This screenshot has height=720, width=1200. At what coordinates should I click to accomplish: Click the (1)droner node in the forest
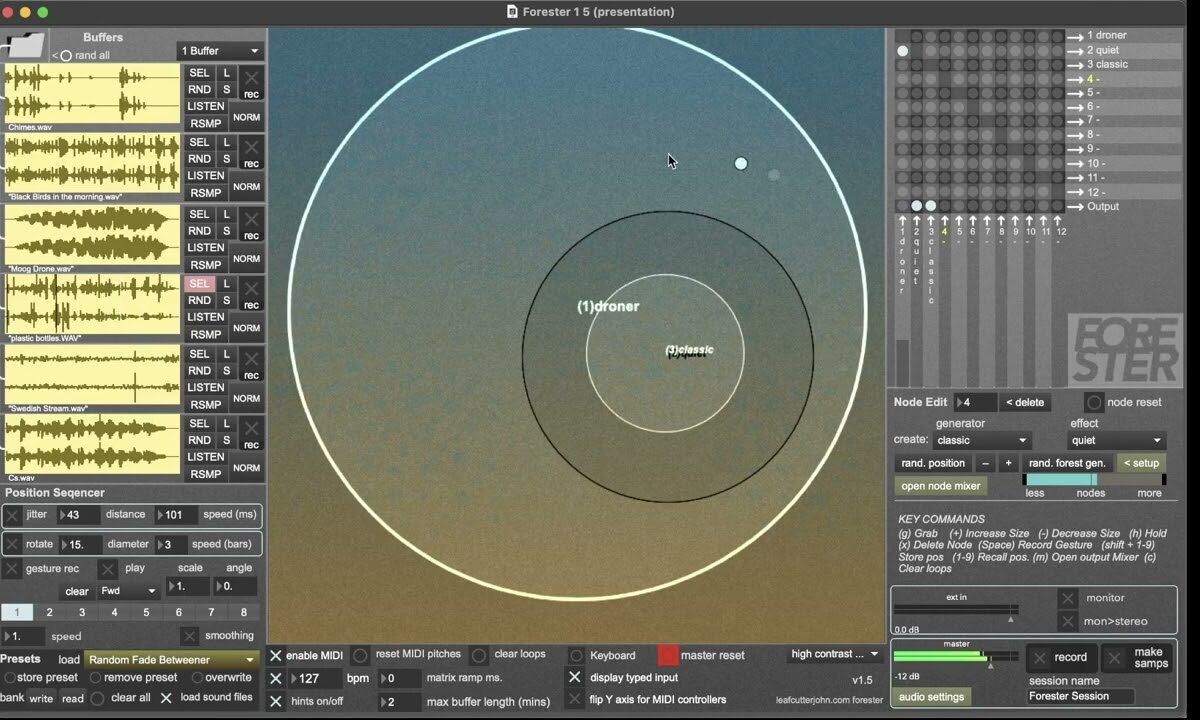coord(607,306)
